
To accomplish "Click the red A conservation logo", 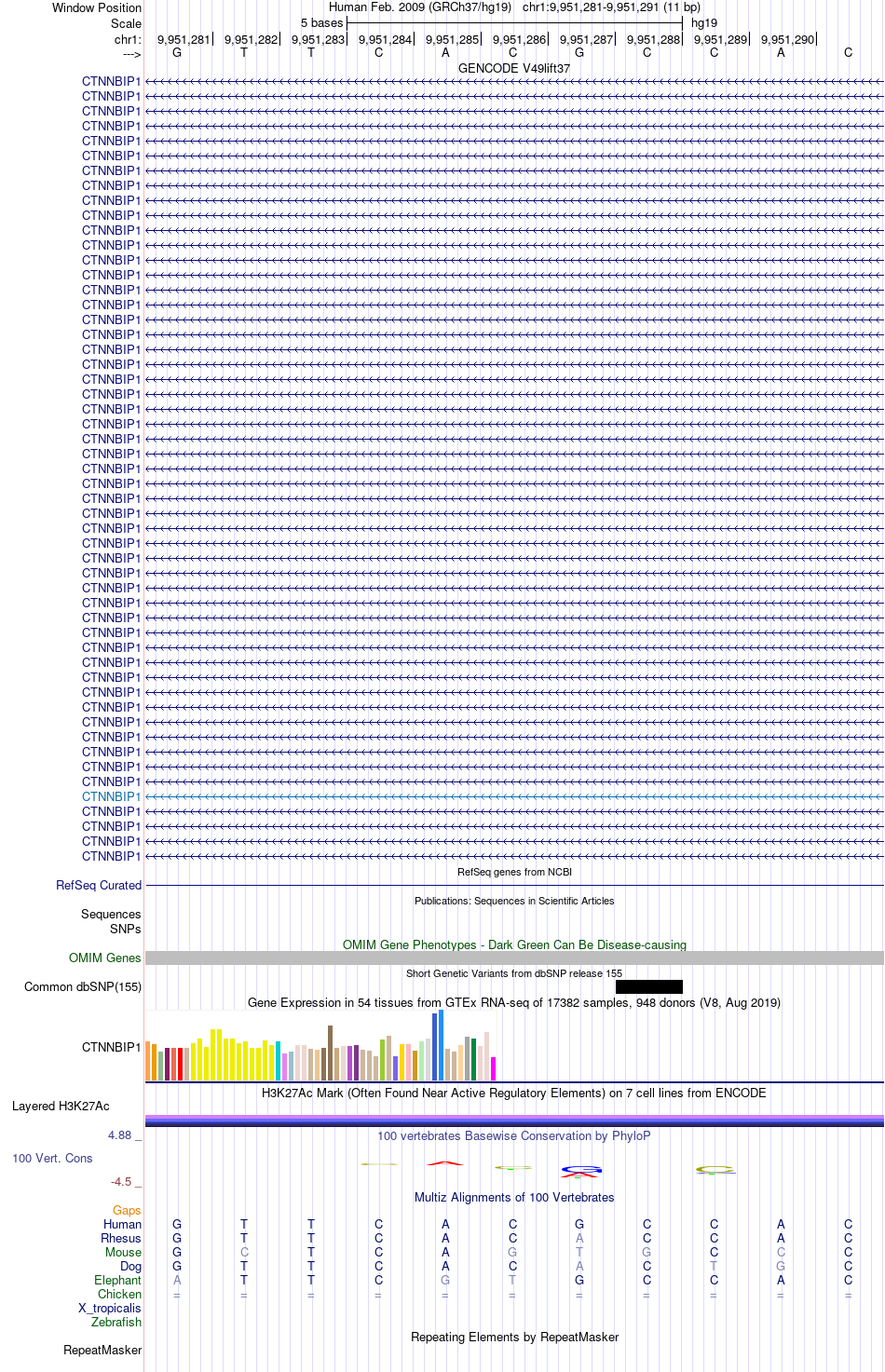I will 445,1163.
